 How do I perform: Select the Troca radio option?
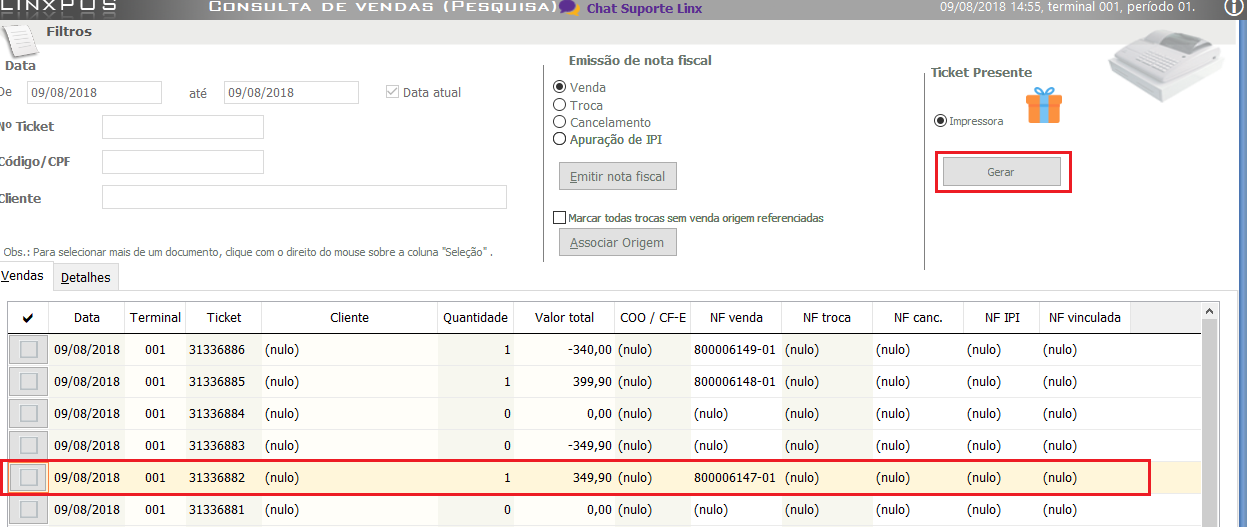(x=560, y=105)
